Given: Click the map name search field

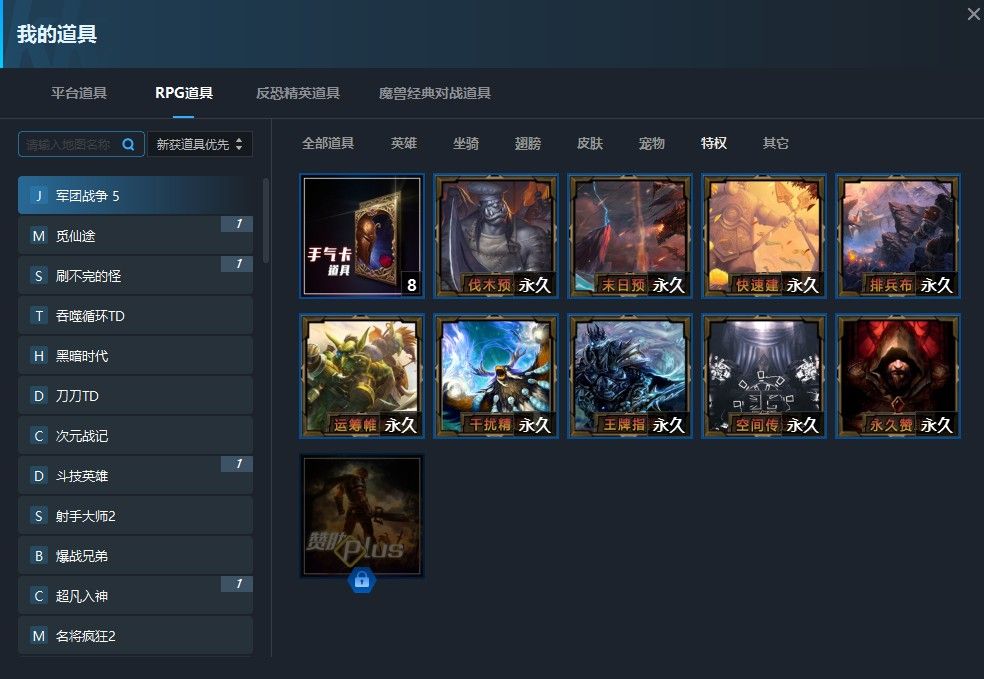Looking at the screenshot, I should point(70,145).
